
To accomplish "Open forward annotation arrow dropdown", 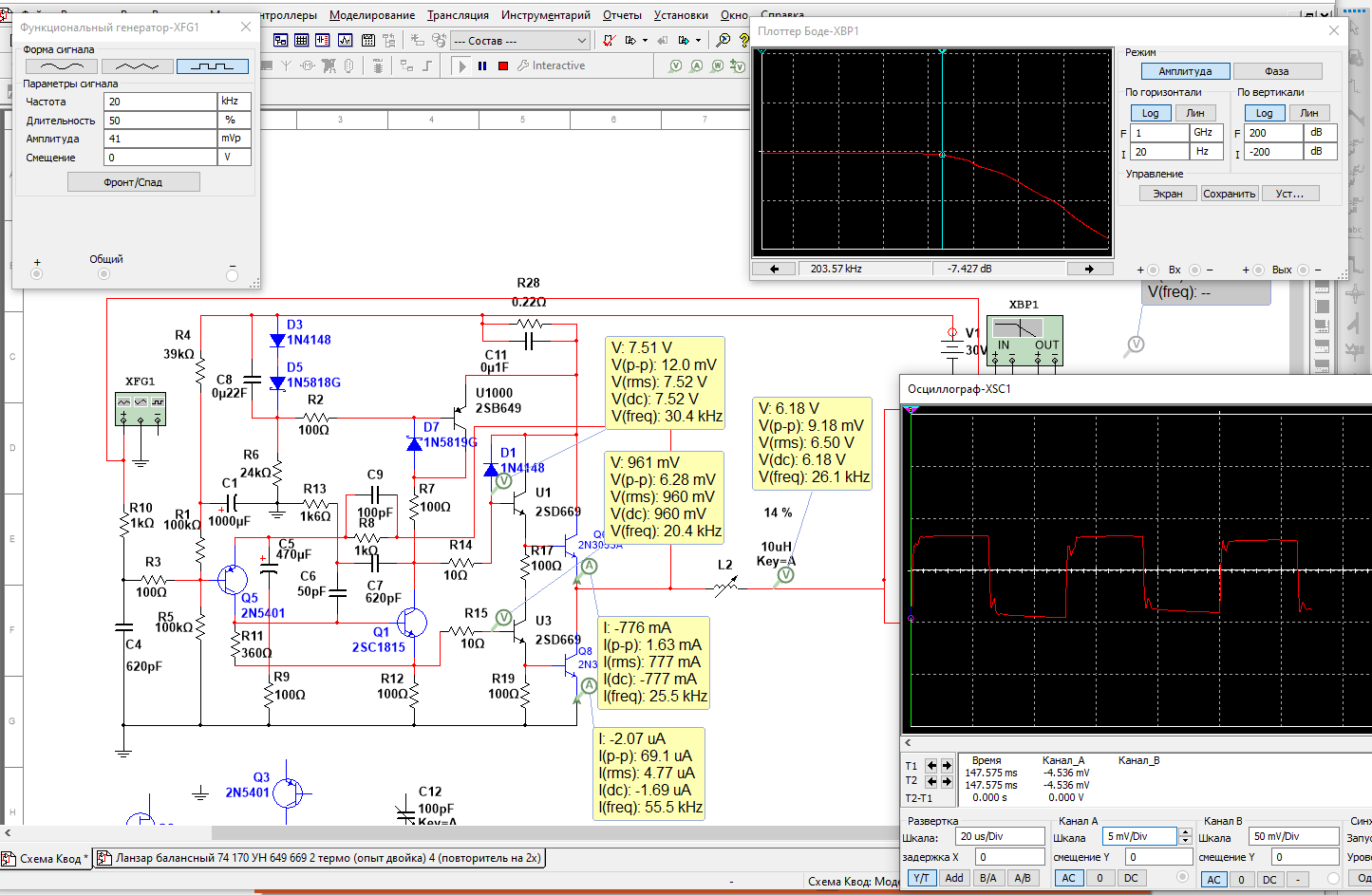I will [698, 40].
